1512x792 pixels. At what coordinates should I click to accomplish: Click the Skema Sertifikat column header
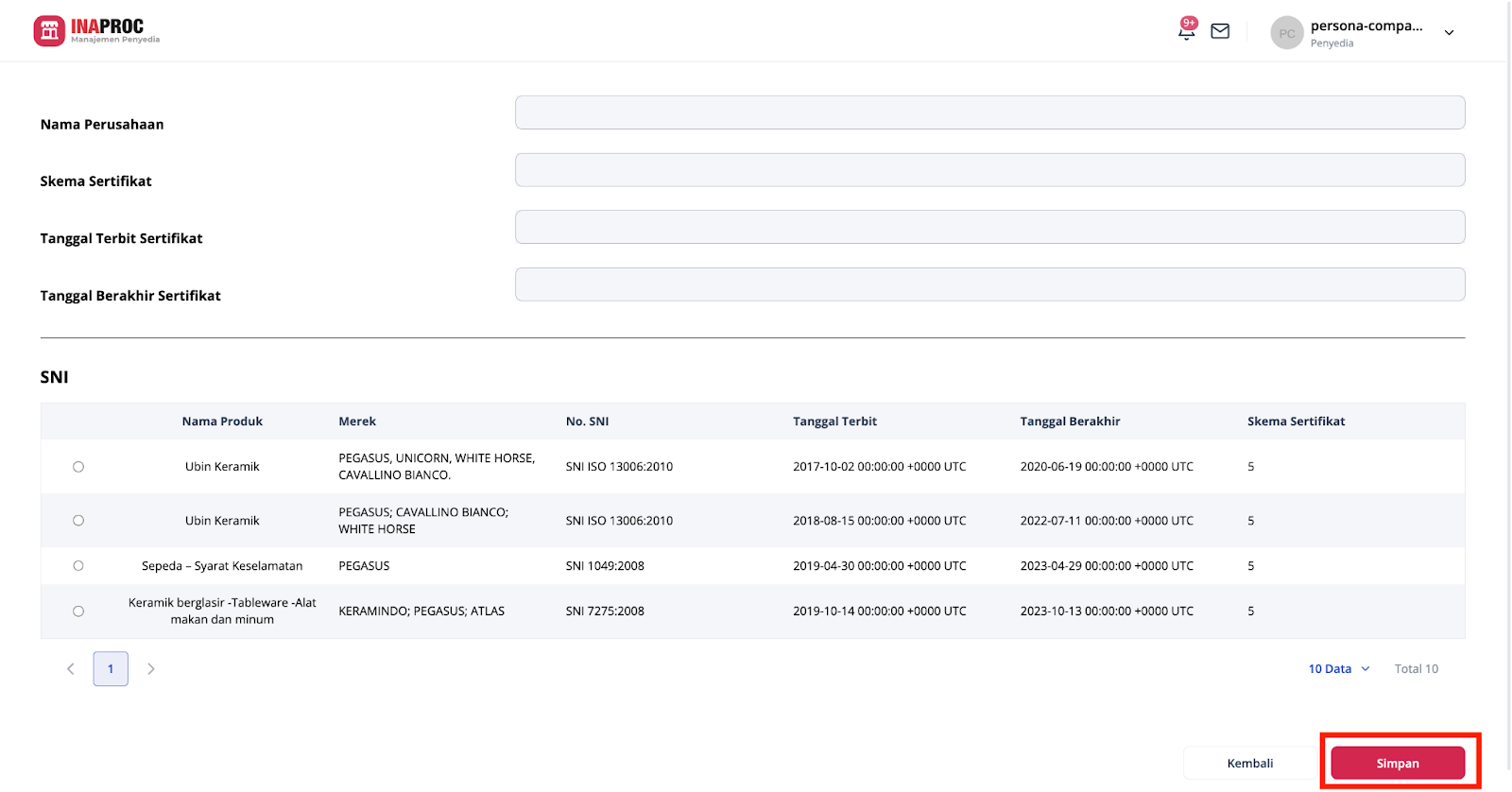point(1296,422)
